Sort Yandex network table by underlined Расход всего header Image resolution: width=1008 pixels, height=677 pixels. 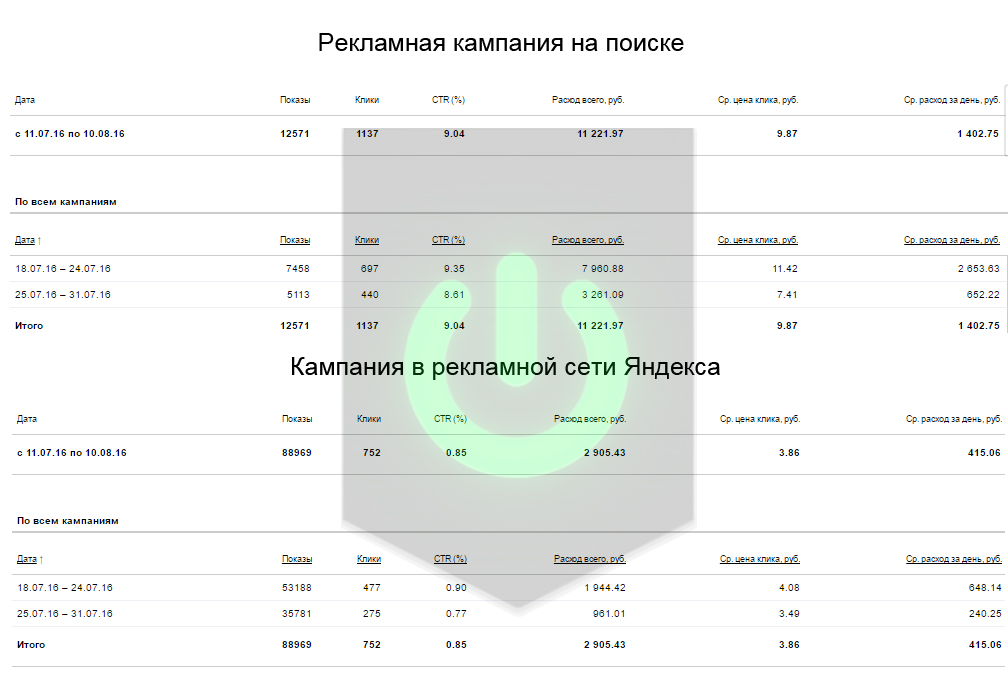point(590,559)
